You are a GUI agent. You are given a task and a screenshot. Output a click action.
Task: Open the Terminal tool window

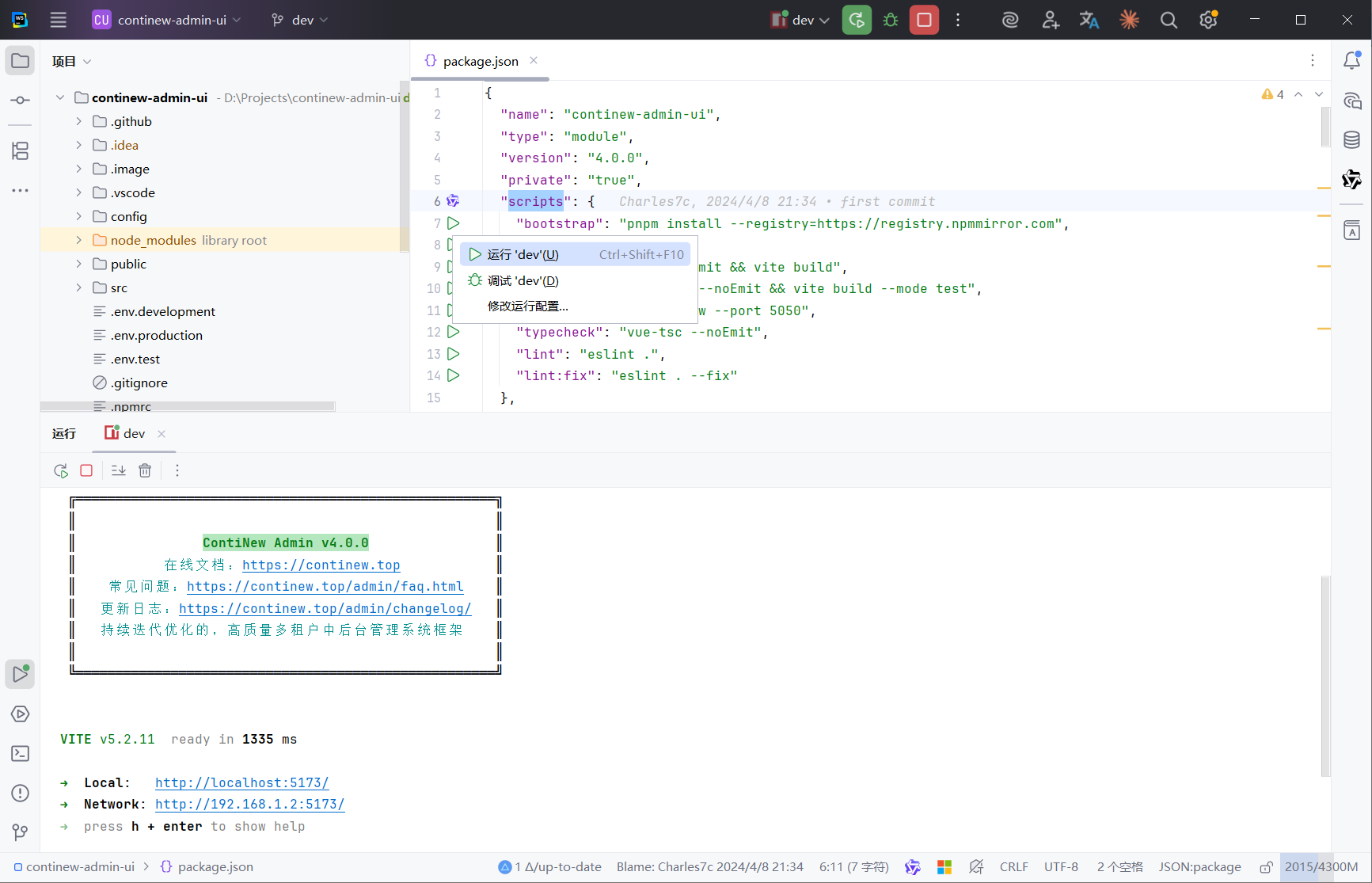click(20, 753)
